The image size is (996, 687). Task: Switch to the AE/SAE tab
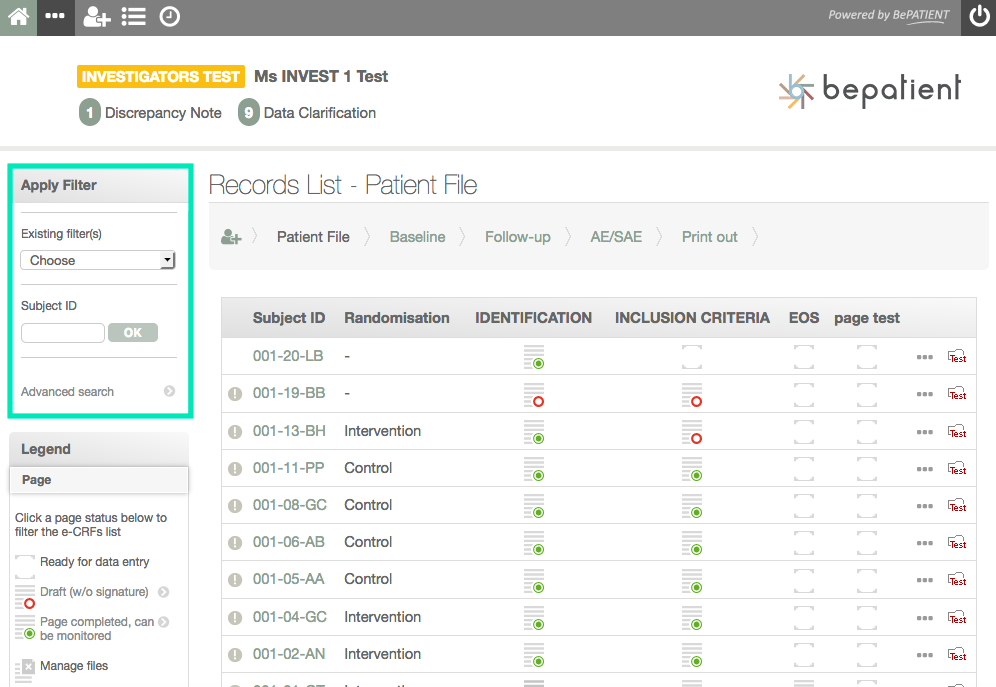(x=616, y=237)
